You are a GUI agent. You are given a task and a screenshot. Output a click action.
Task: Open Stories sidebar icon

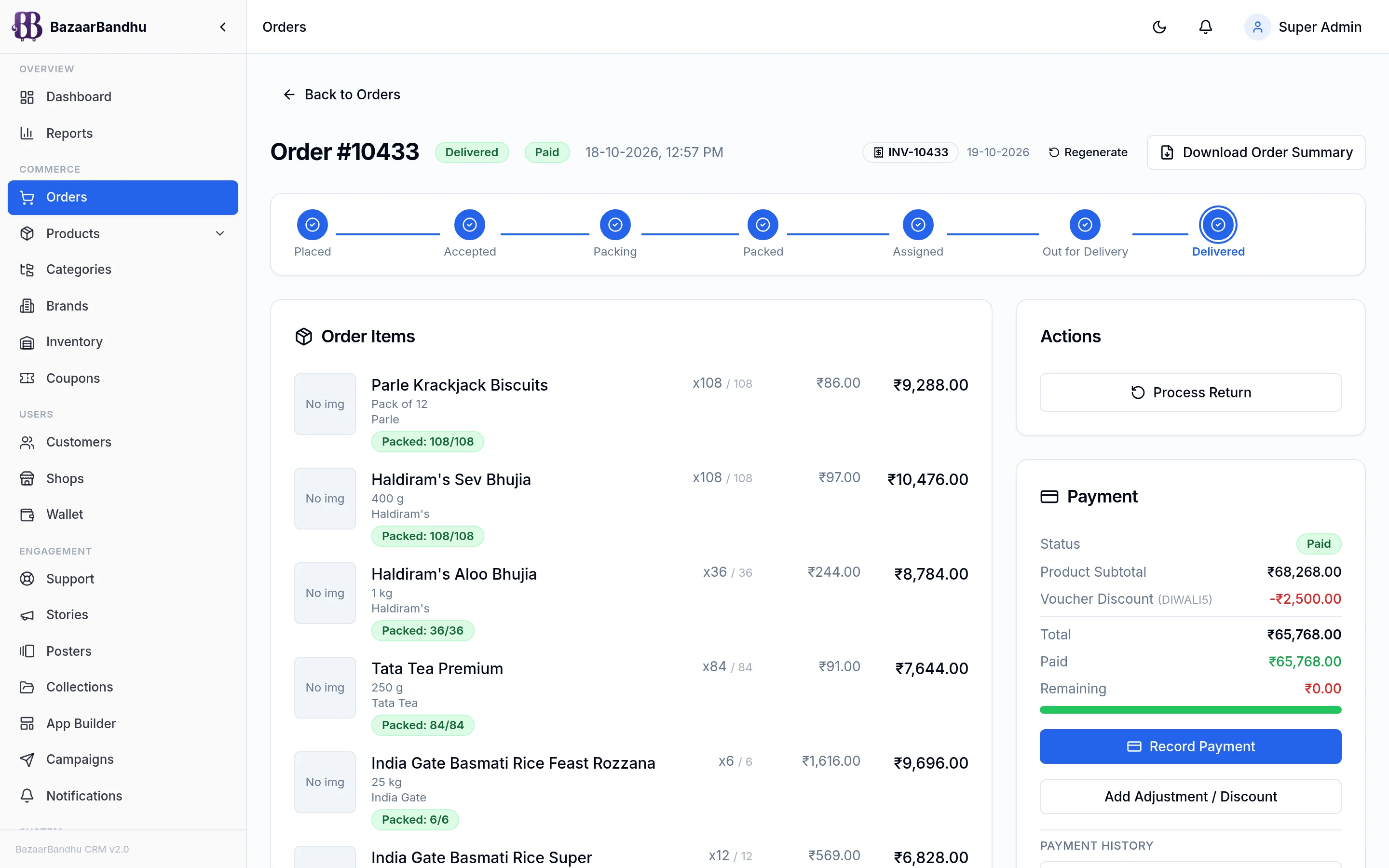pos(27,615)
